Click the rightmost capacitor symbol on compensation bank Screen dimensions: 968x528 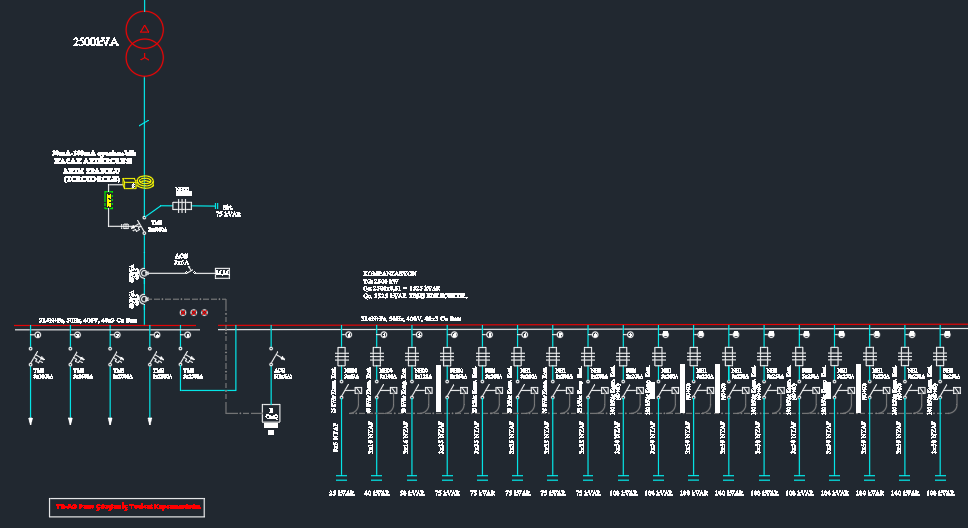pos(938,475)
